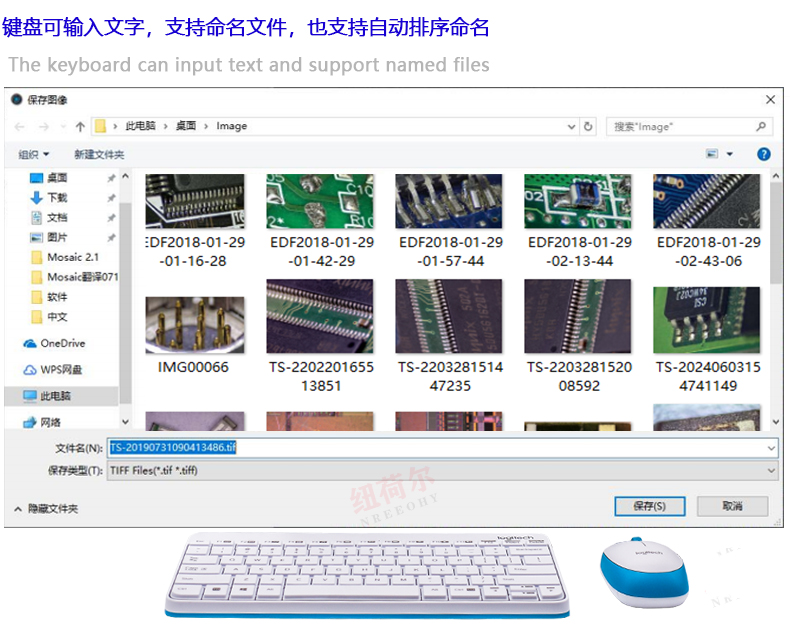Open the 组织 menu

point(33,154)
